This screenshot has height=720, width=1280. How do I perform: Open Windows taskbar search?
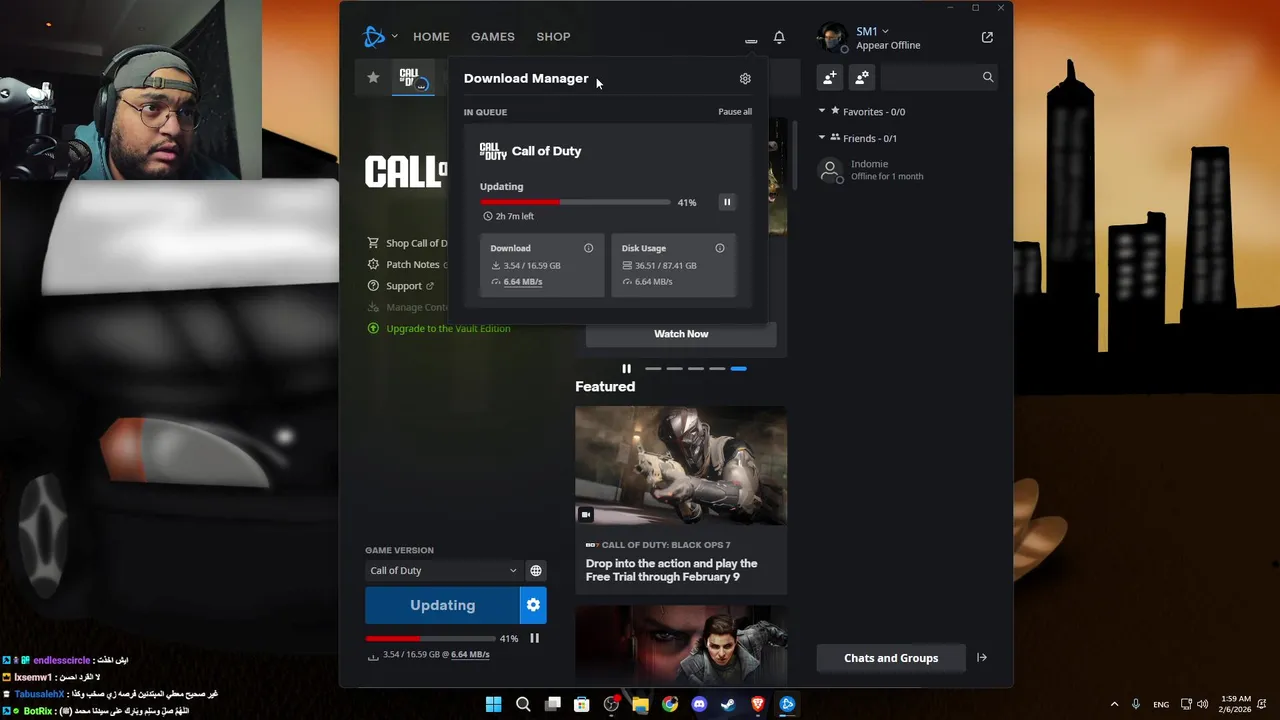pyautogui.click(x=523, y=704)
